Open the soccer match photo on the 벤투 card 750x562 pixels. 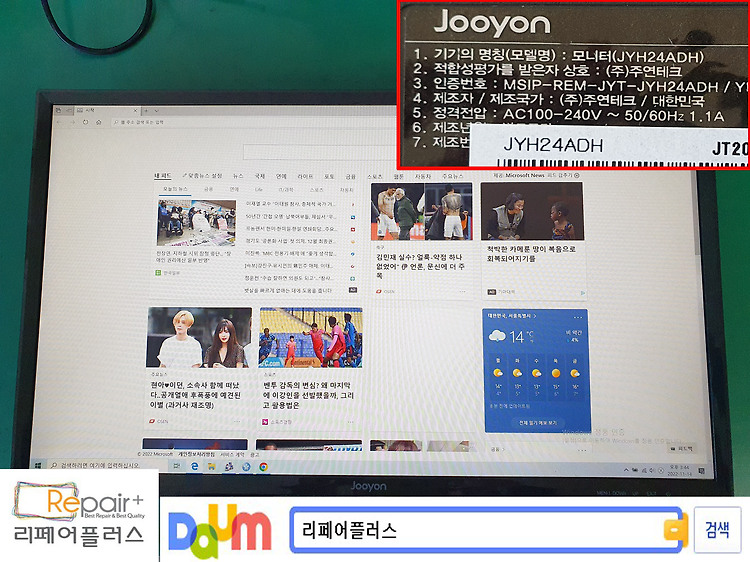click(x=311, y=338)
